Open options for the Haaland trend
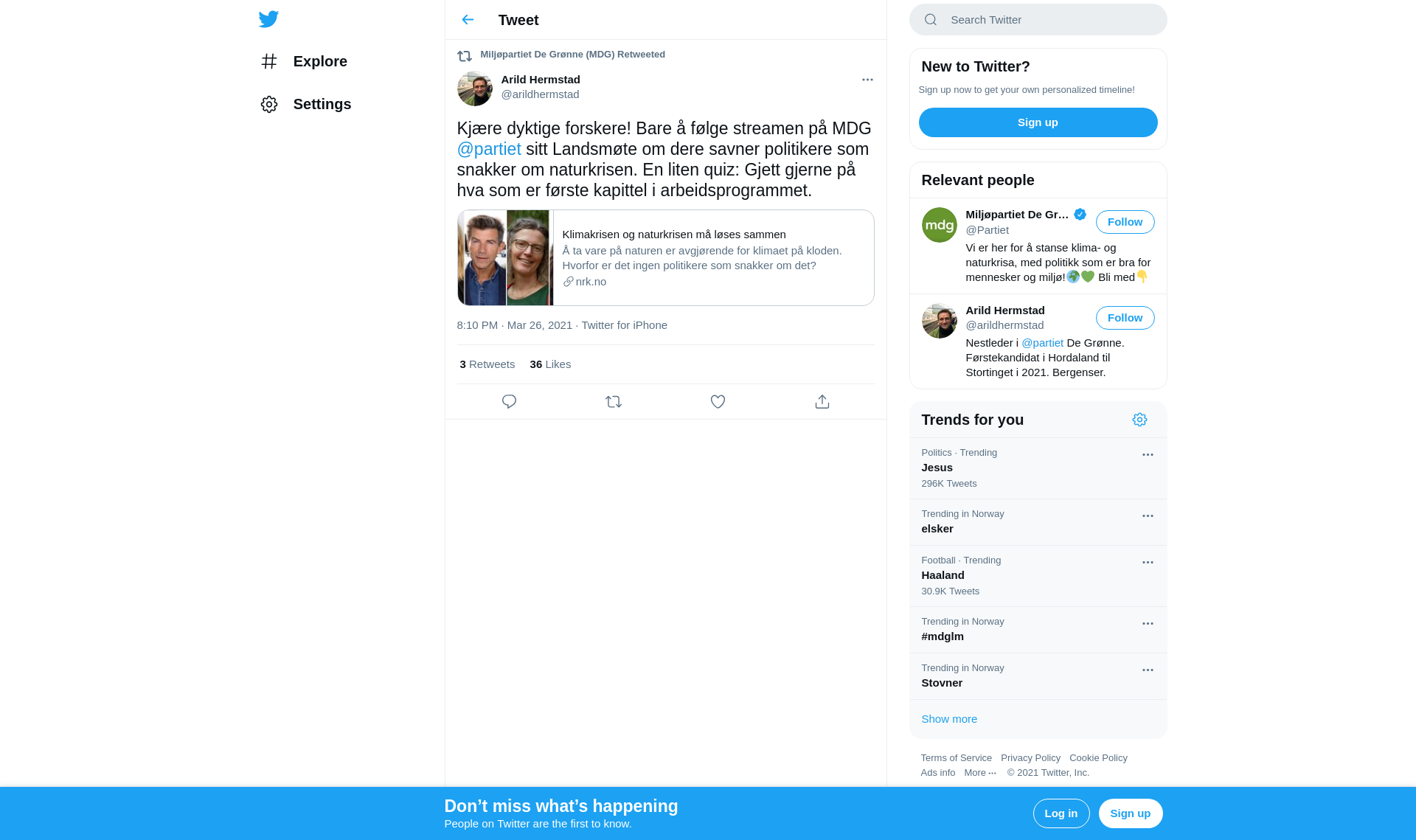This screenshot has width=1416, height=840. point(1148,563)
